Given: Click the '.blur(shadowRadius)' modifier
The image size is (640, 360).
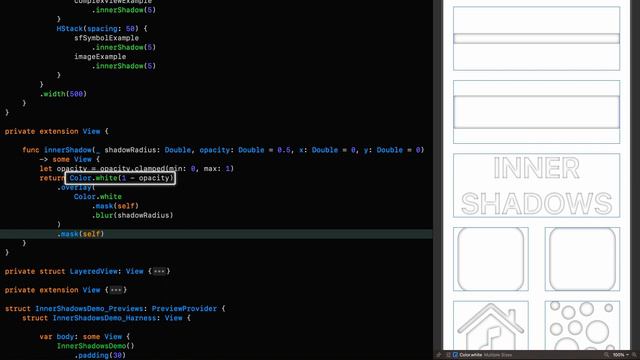Looking at the screenshot, I should (x=133, y=215).
